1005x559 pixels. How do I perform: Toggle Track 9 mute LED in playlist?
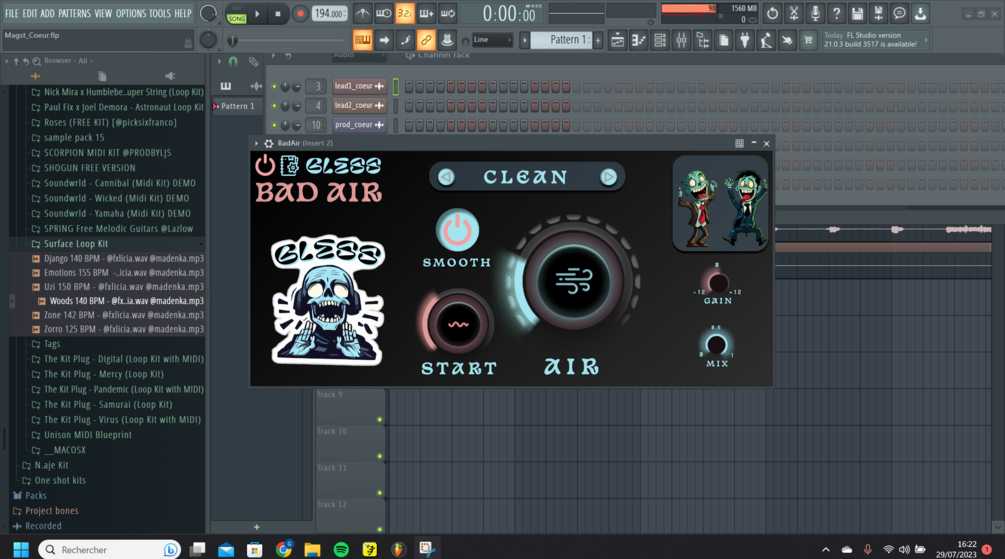click(379, 420)
